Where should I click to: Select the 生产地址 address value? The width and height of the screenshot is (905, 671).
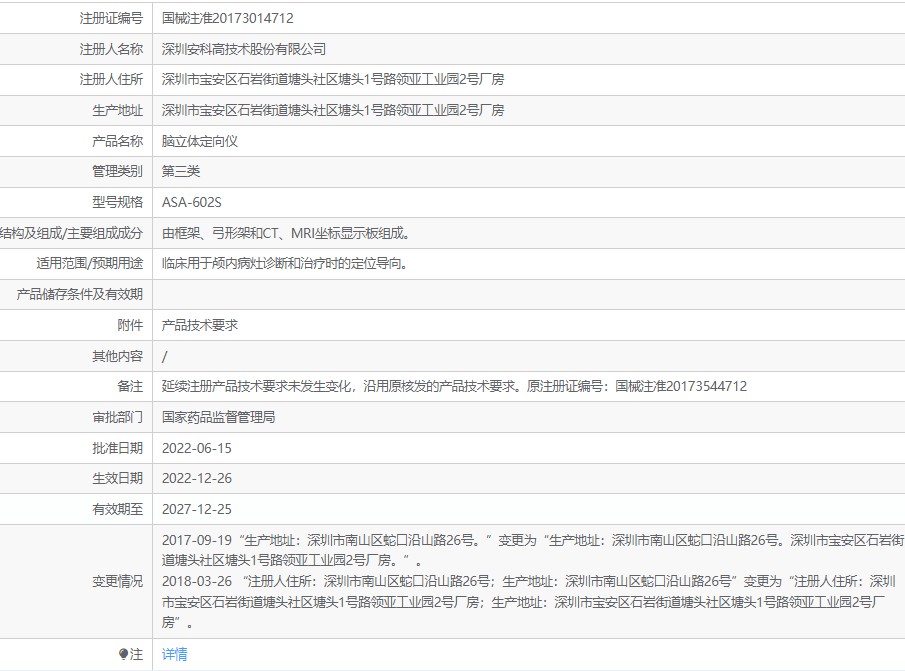[333, 110]
